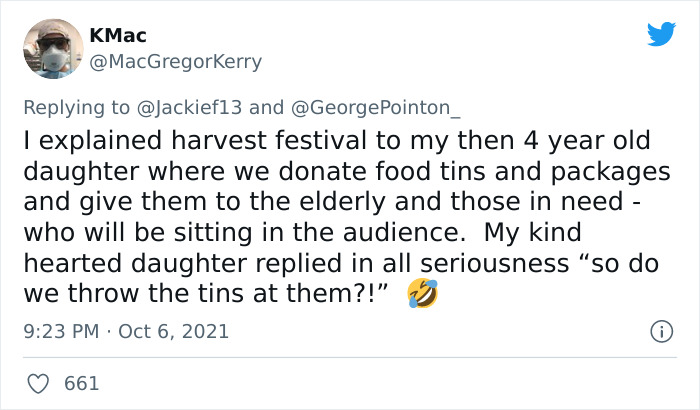Click the Twitter bird logo

click(x=661, y=35)
